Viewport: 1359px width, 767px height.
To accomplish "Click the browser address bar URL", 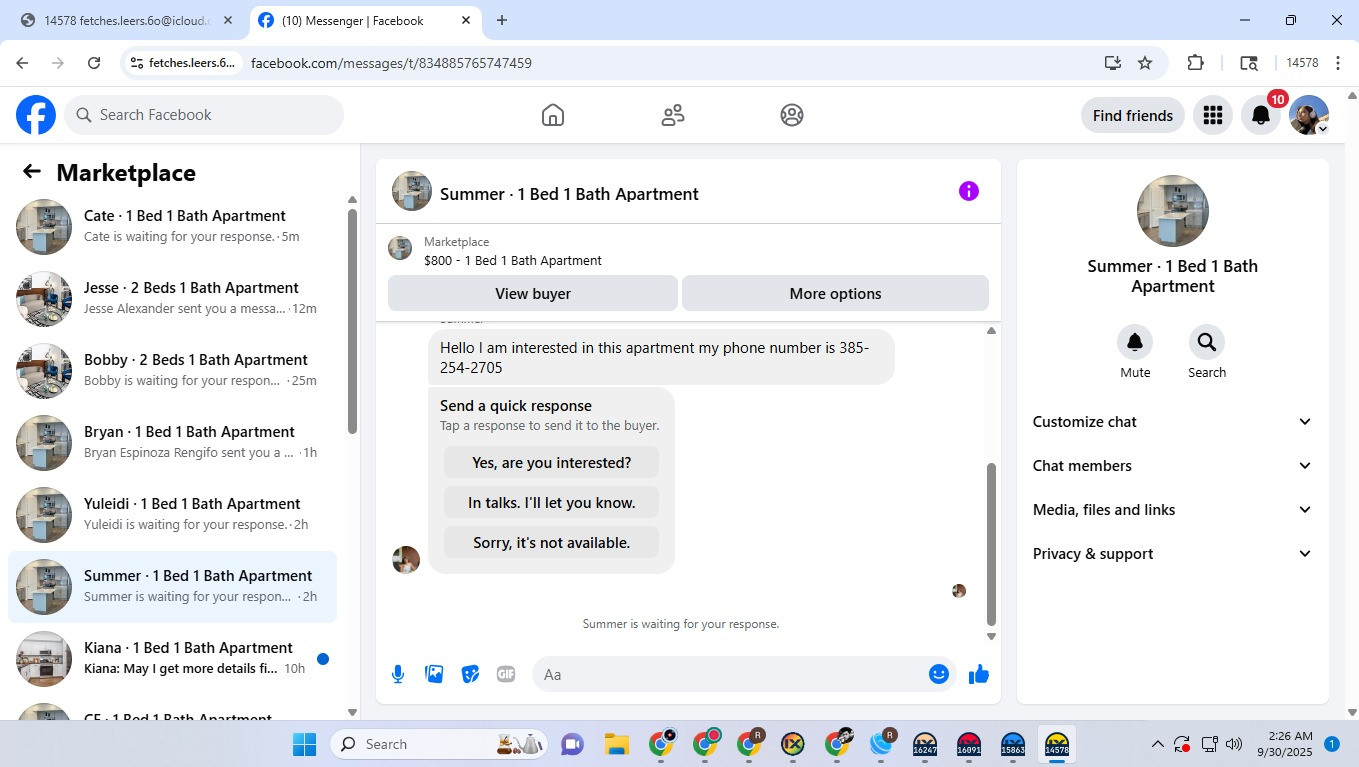I will pos(391,63).
